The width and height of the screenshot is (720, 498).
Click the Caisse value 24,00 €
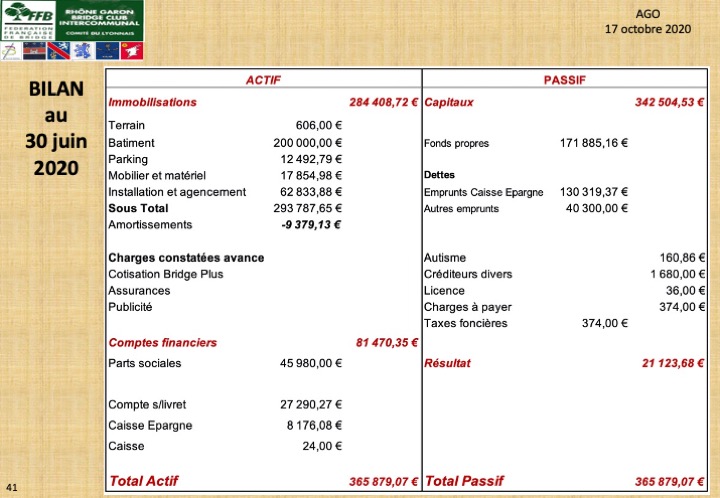click(322, 446)
